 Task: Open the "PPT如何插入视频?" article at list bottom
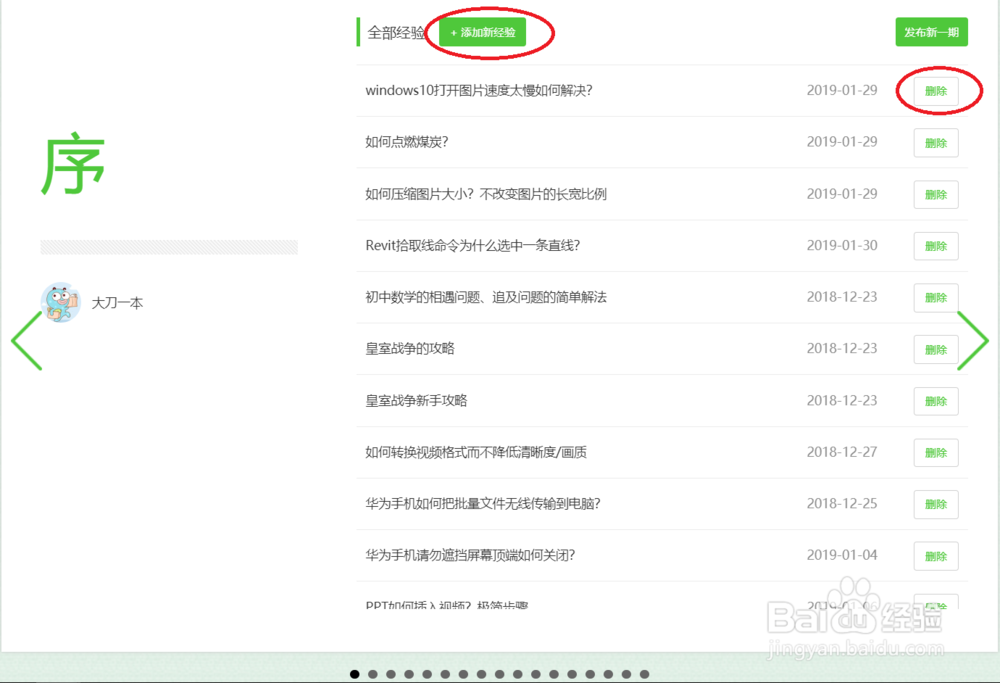(446, 607)
